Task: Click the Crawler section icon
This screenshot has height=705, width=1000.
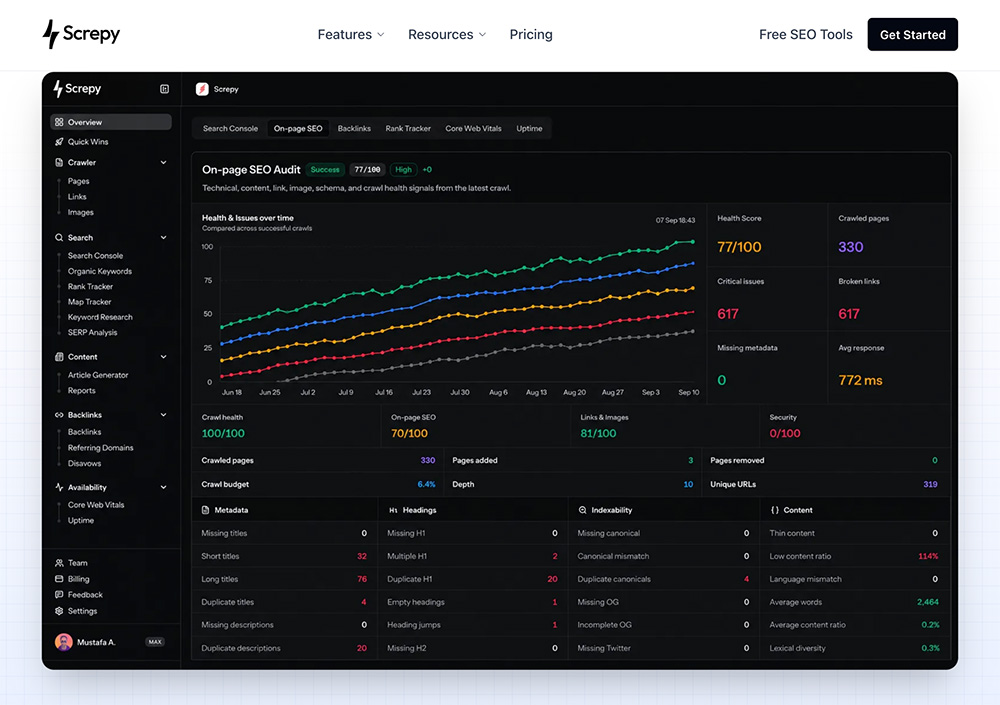Action: pos(59,162)
